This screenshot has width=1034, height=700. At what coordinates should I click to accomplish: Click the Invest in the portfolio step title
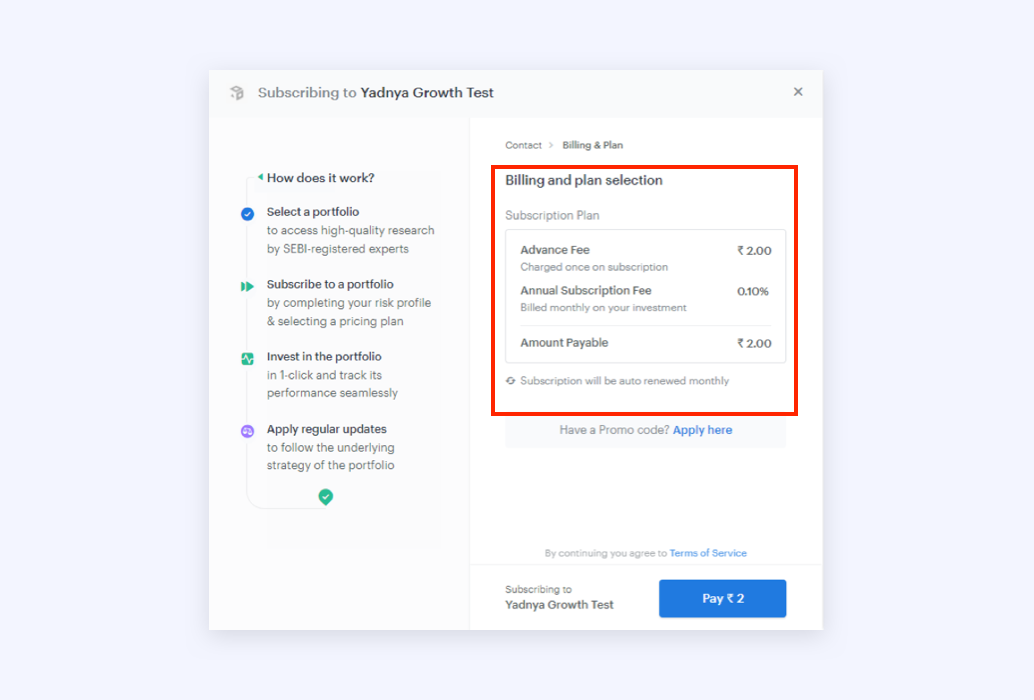(324, 356)
